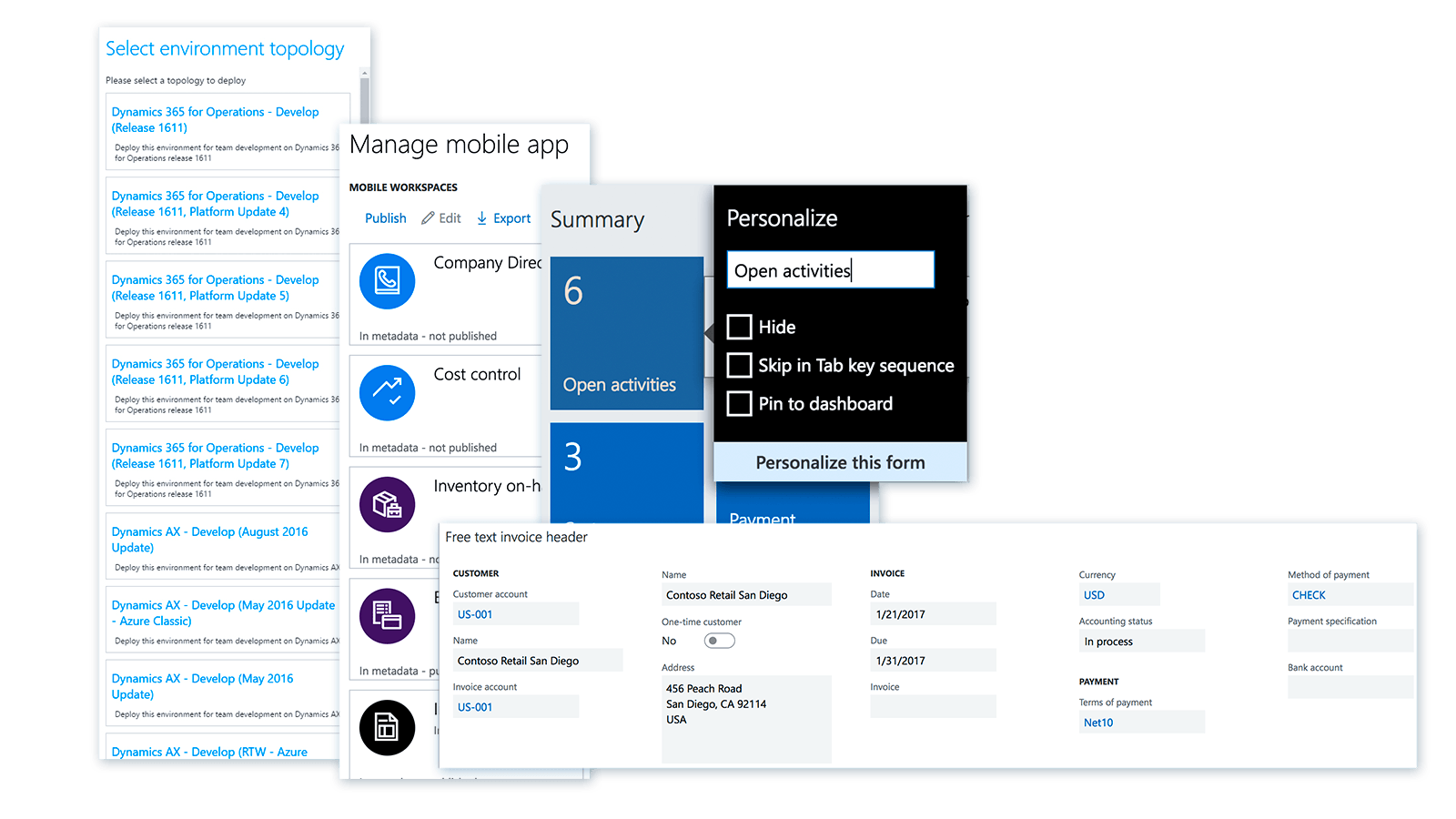Publish the mobile workspace

click(x=385, y=218)
